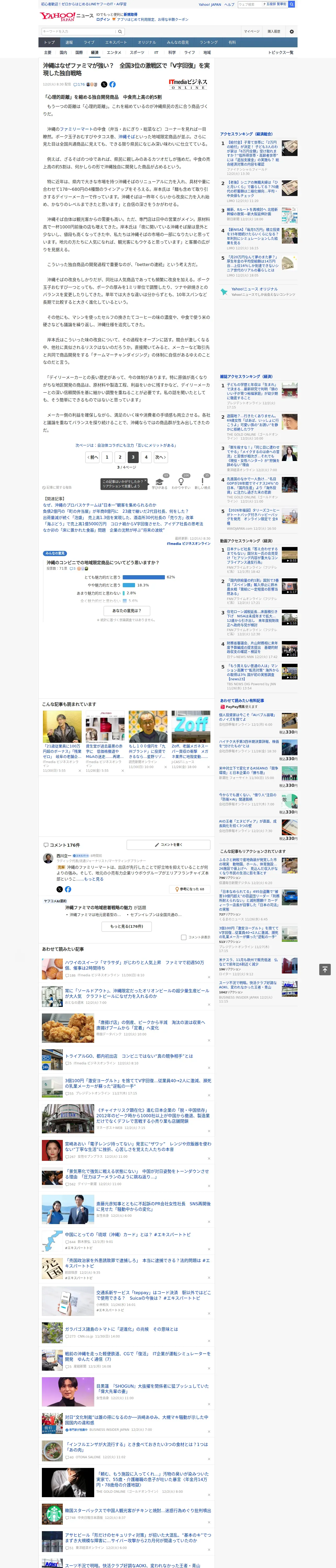Select the IT category

tap(156, 52)
